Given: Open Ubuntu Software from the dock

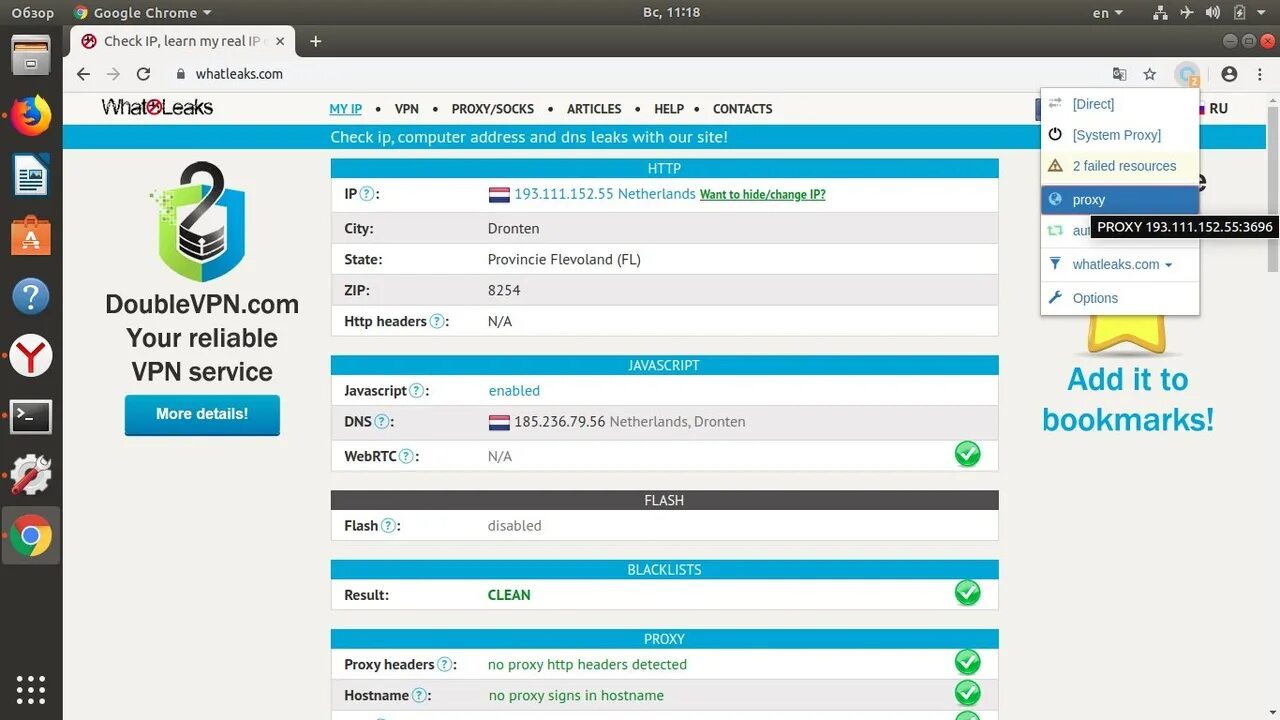Looking at the screenshot, I should [31, 237].
